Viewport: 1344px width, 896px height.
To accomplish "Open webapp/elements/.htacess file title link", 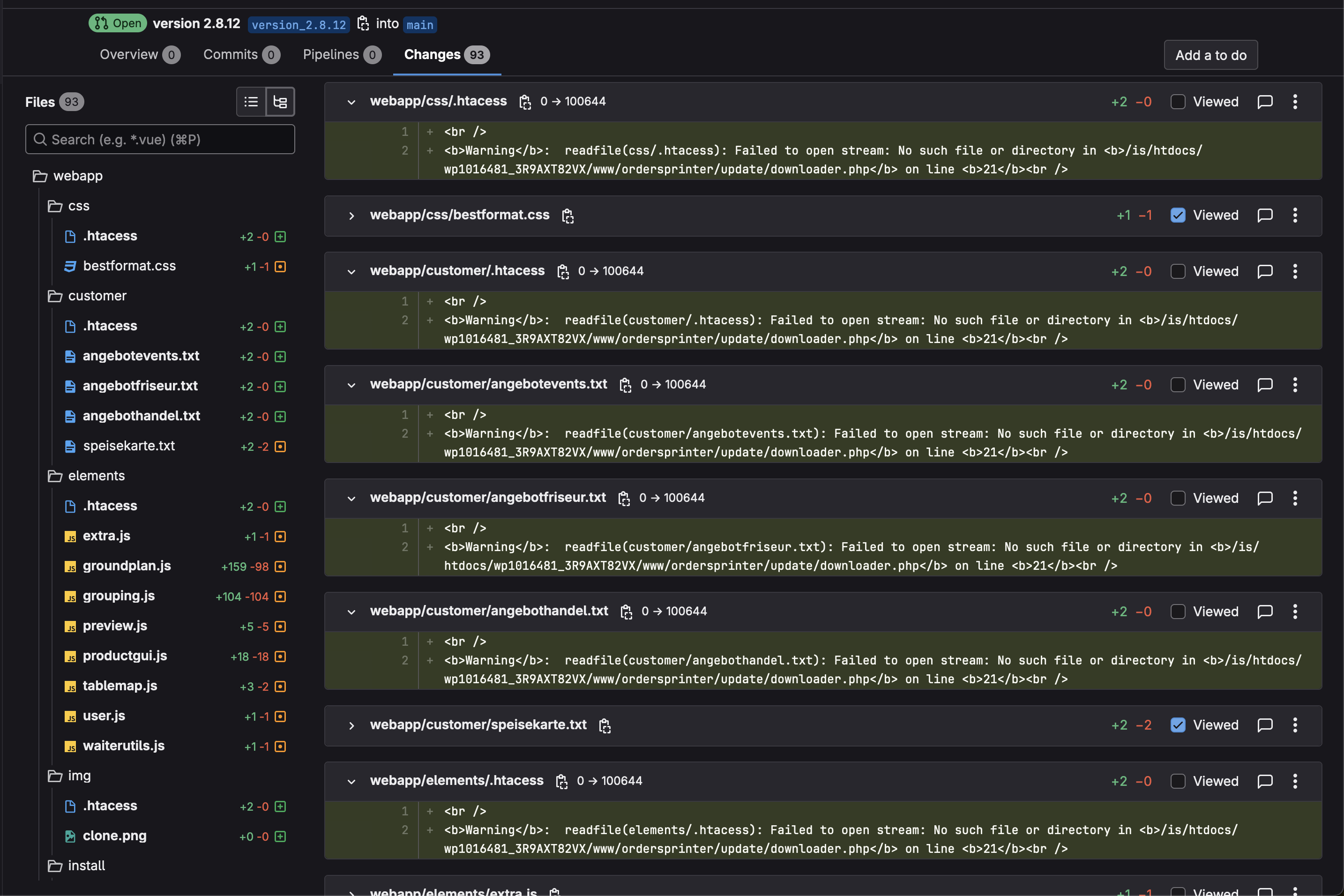I will pos(456,781).
